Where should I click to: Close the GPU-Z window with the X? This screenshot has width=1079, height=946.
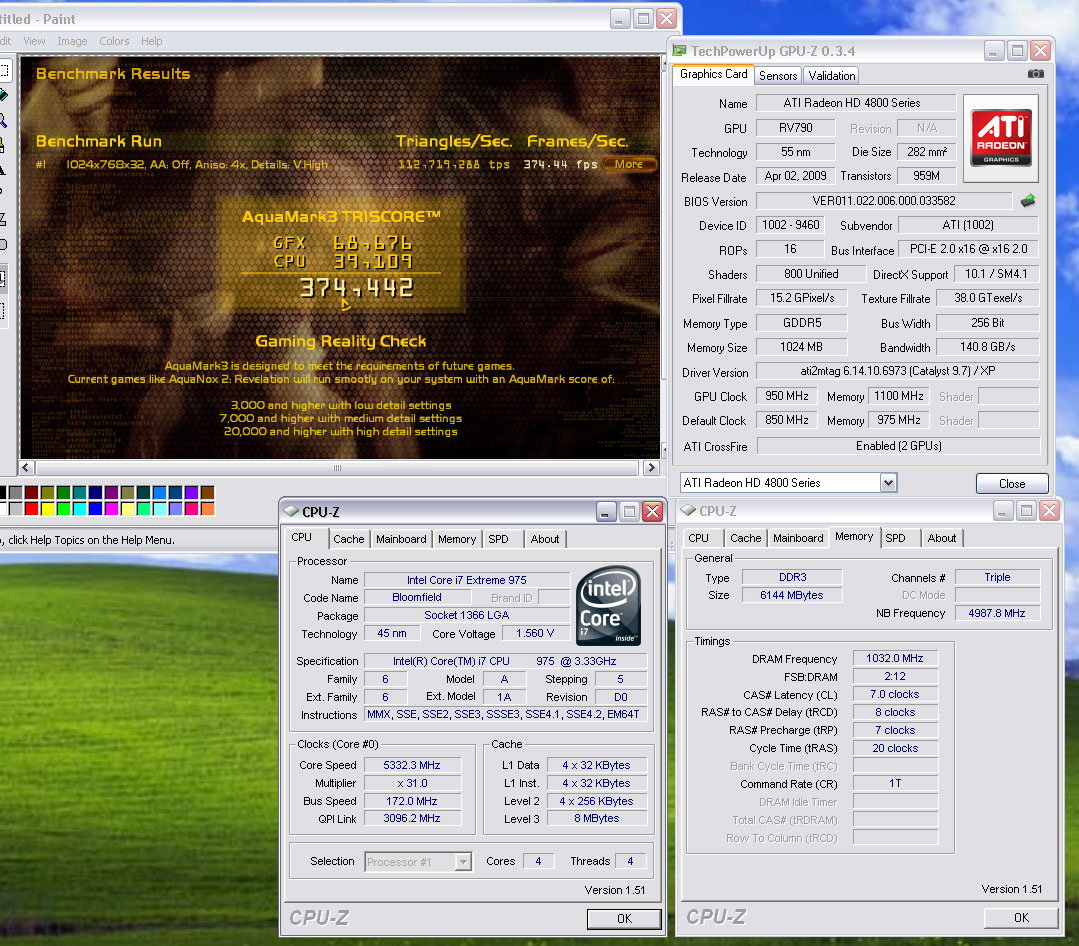tap(1040, 50)
